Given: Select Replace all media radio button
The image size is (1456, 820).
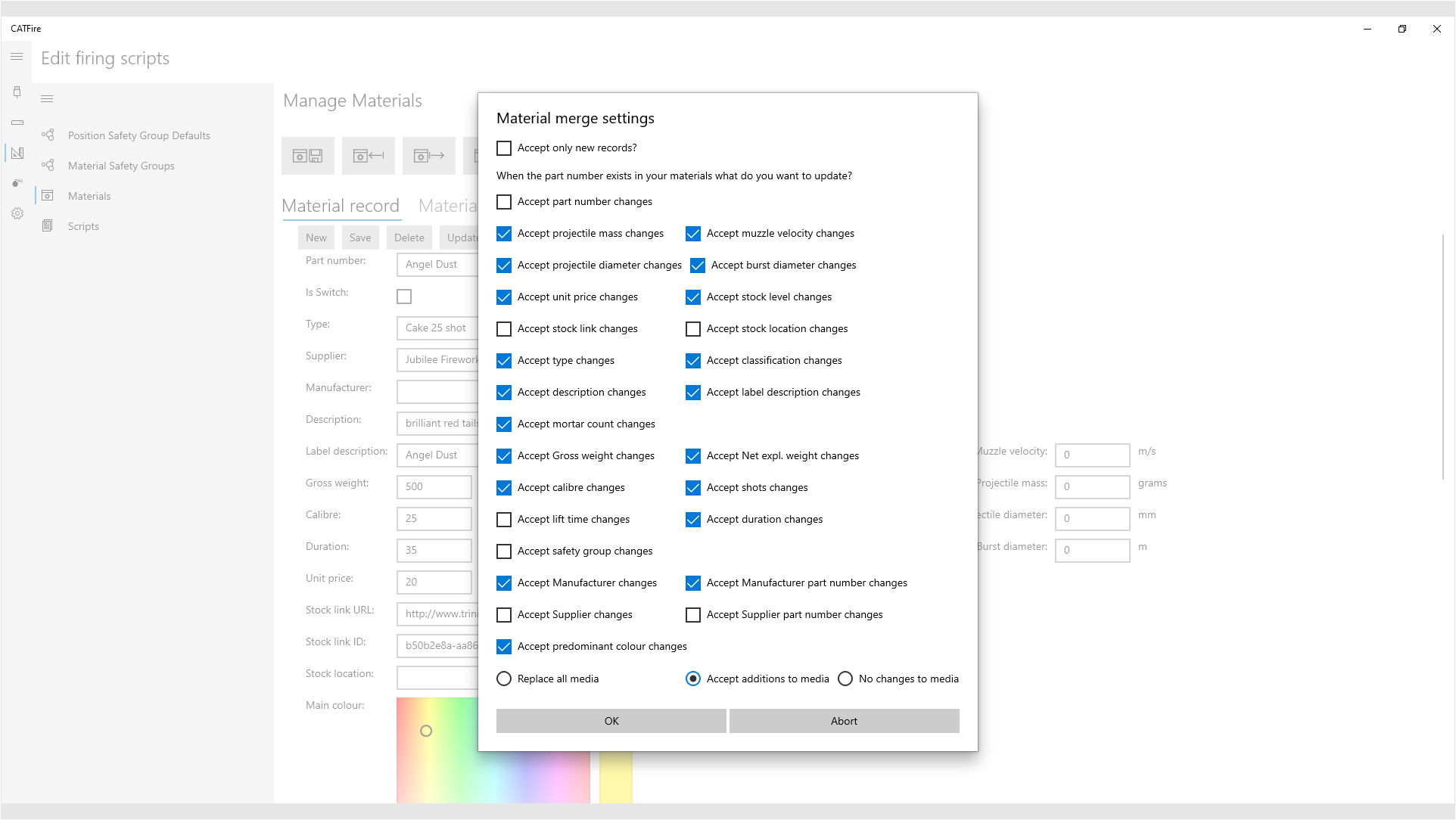Looking at the screenshot, I should click(x=504, y=679).
